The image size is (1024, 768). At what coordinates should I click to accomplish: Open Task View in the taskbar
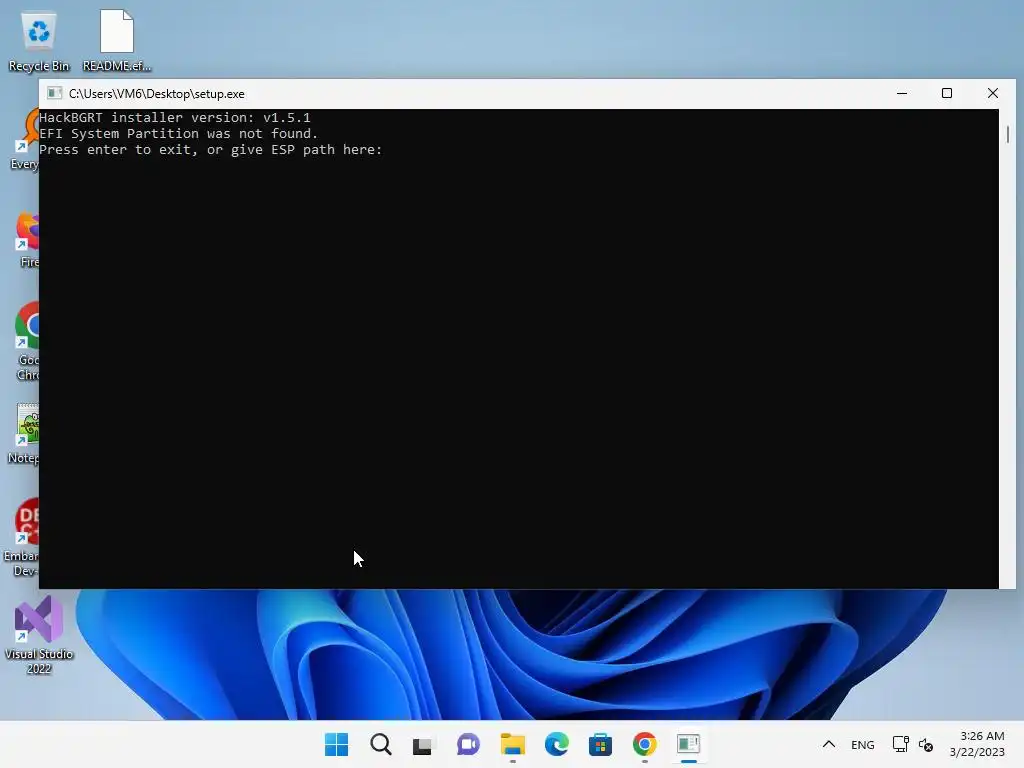coord(423,744)
